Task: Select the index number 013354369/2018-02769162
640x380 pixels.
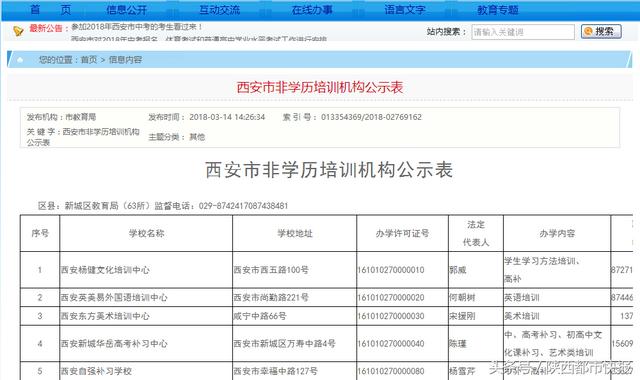Action: (371, 117)
